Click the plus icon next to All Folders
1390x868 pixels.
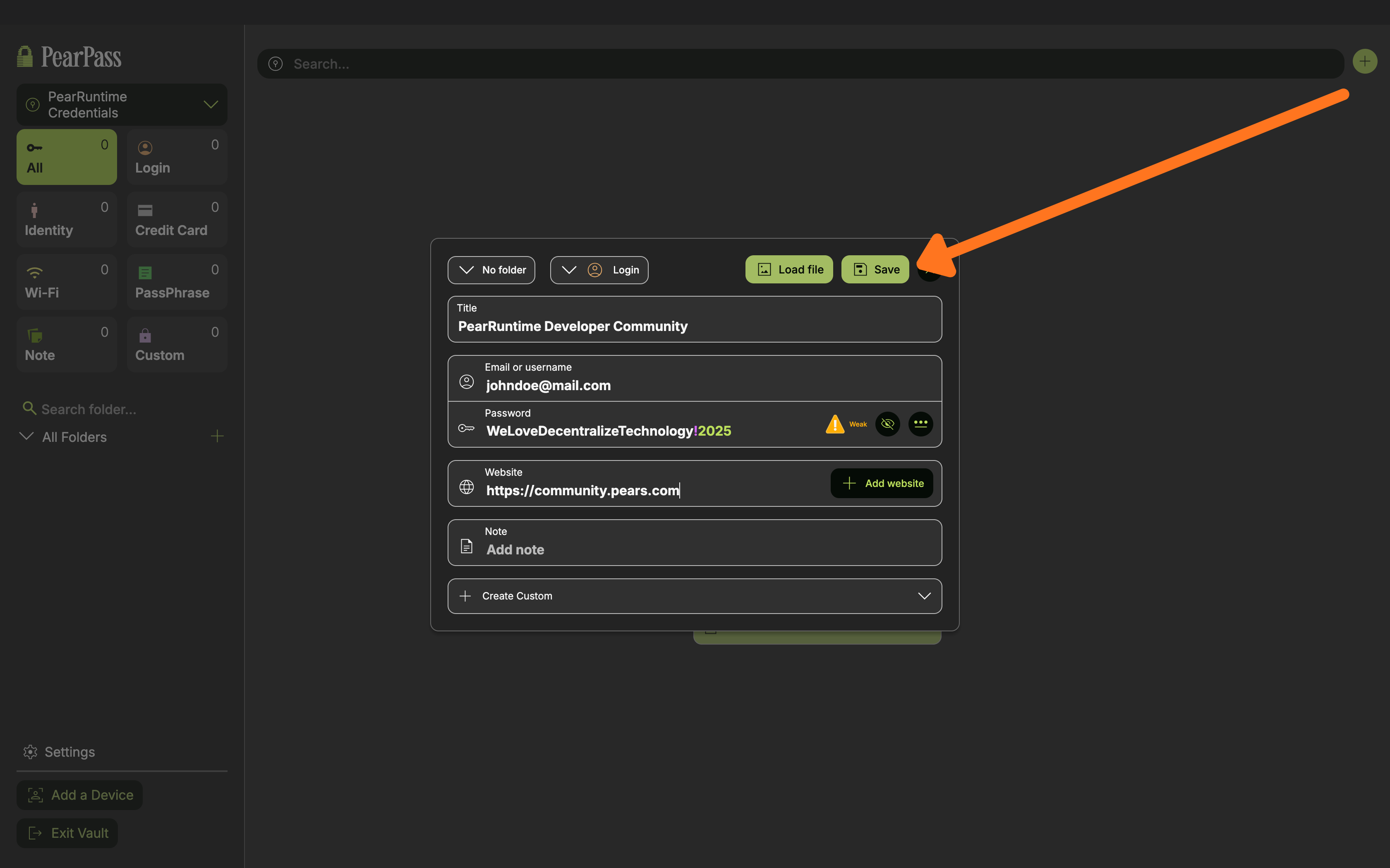217,436
